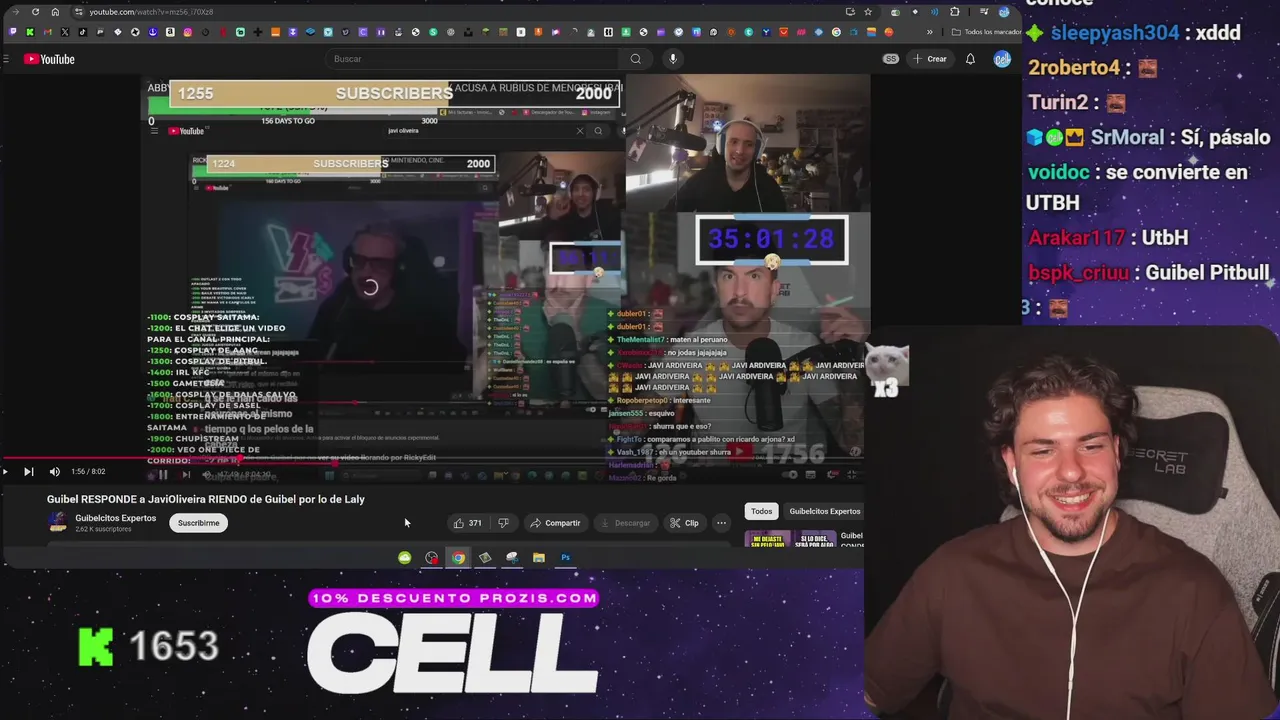Dislike the video with thumbs-down
The width and height of the screenshot is (1280, 720).
[503, 523]
